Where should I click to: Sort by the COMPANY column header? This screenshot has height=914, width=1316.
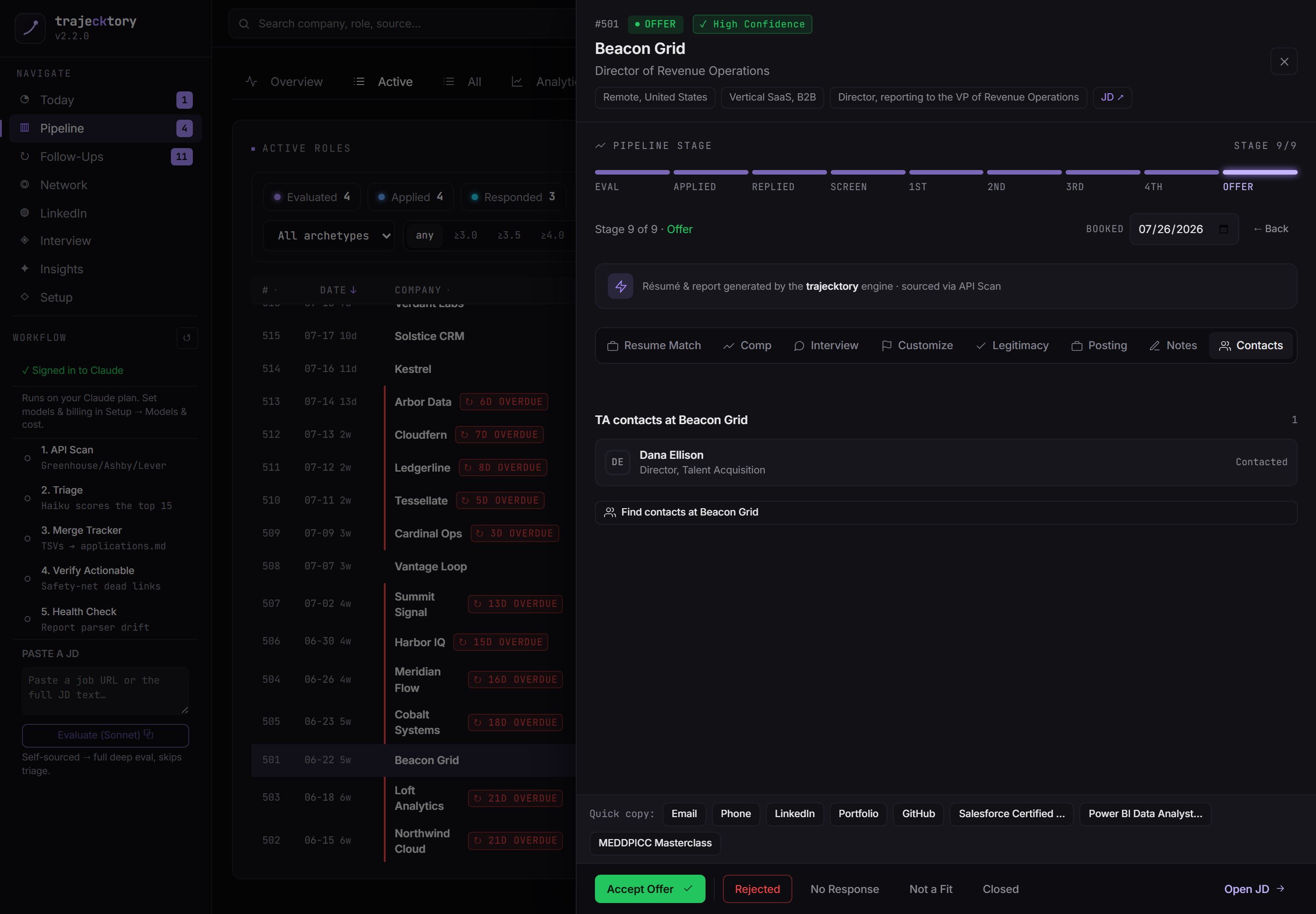[x=422, y=290]
